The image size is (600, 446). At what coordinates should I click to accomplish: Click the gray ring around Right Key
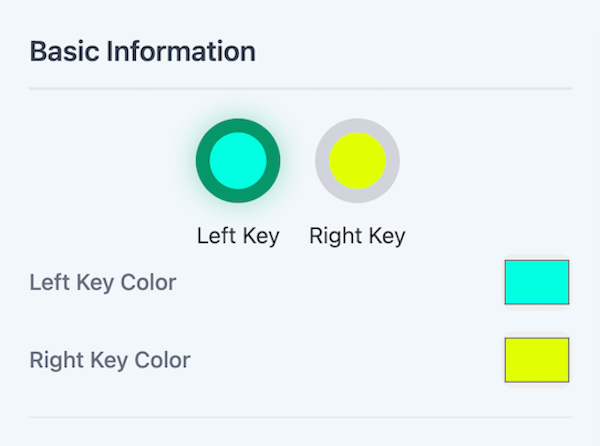click(358, 124)
